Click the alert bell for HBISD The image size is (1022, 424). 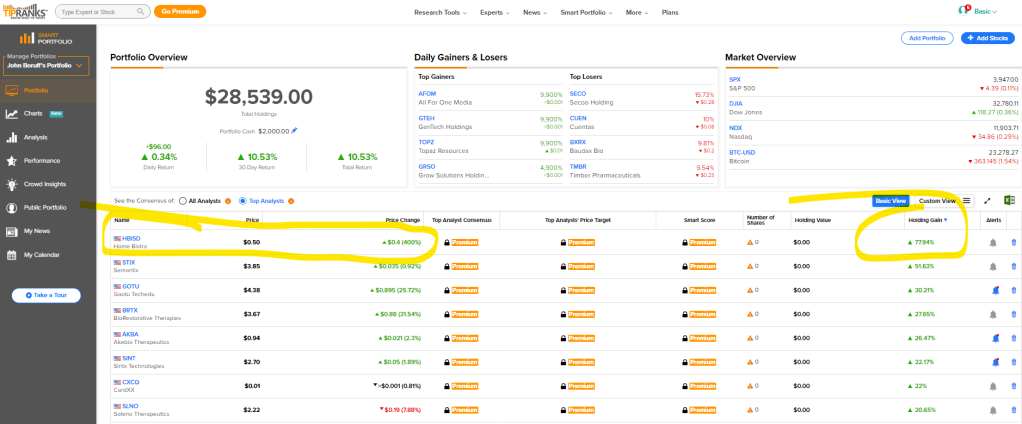point(993,242)
